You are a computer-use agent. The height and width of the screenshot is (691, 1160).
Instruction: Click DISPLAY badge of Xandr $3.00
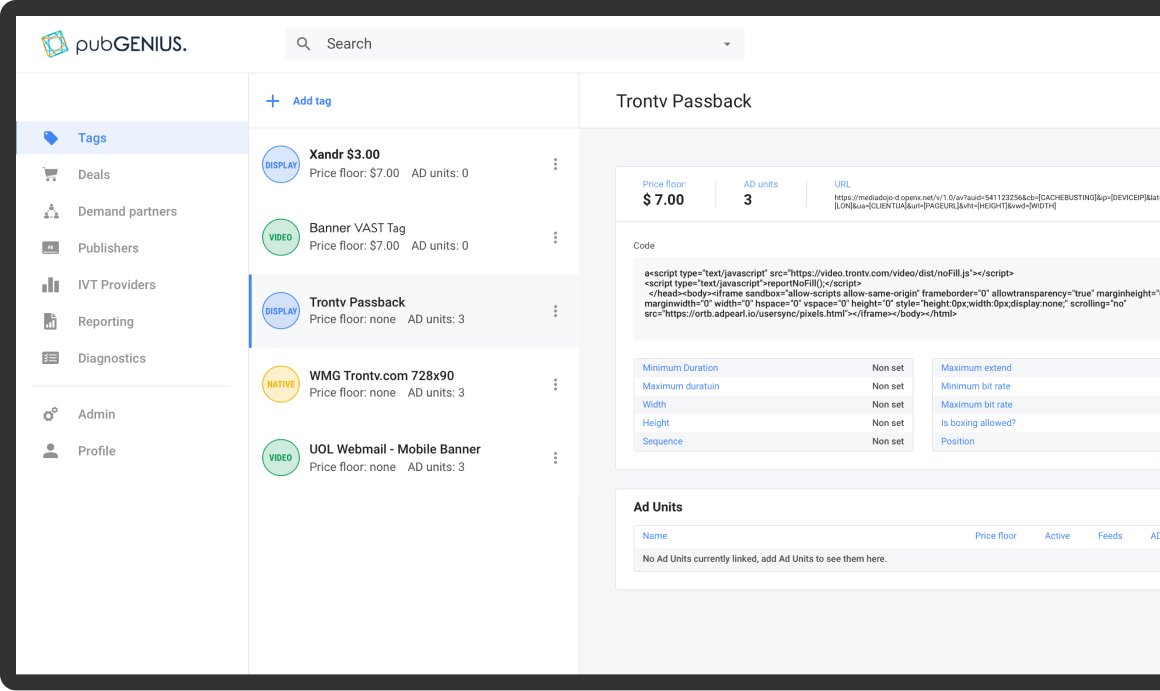[x=281, y=164]
